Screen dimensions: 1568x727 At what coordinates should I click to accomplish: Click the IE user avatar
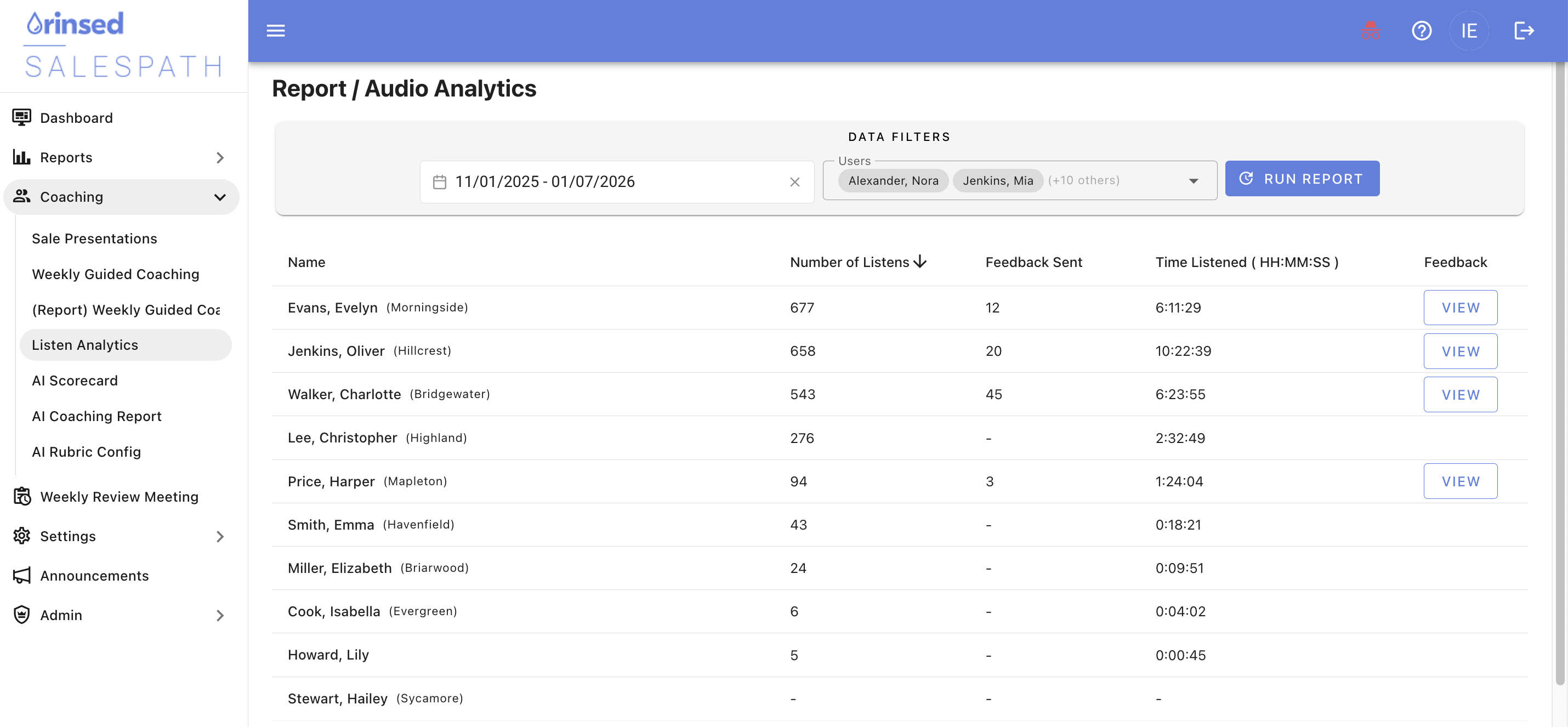click(x=1469, y=31)
